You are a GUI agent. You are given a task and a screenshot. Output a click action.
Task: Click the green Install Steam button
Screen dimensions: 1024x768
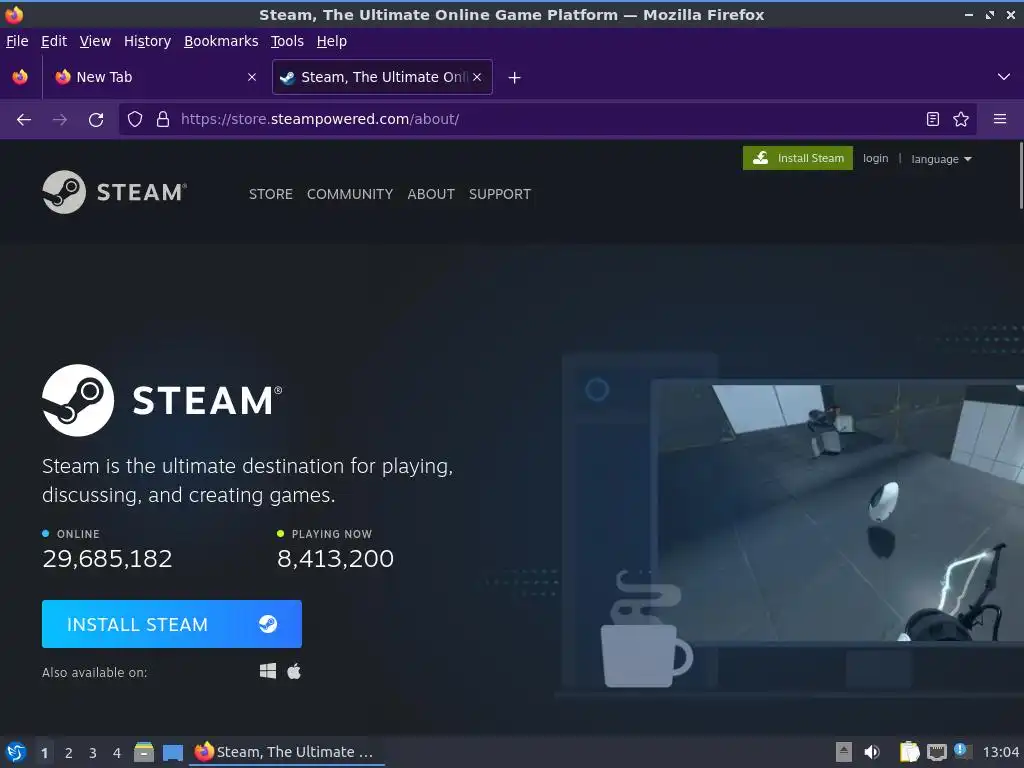[797, 158]
